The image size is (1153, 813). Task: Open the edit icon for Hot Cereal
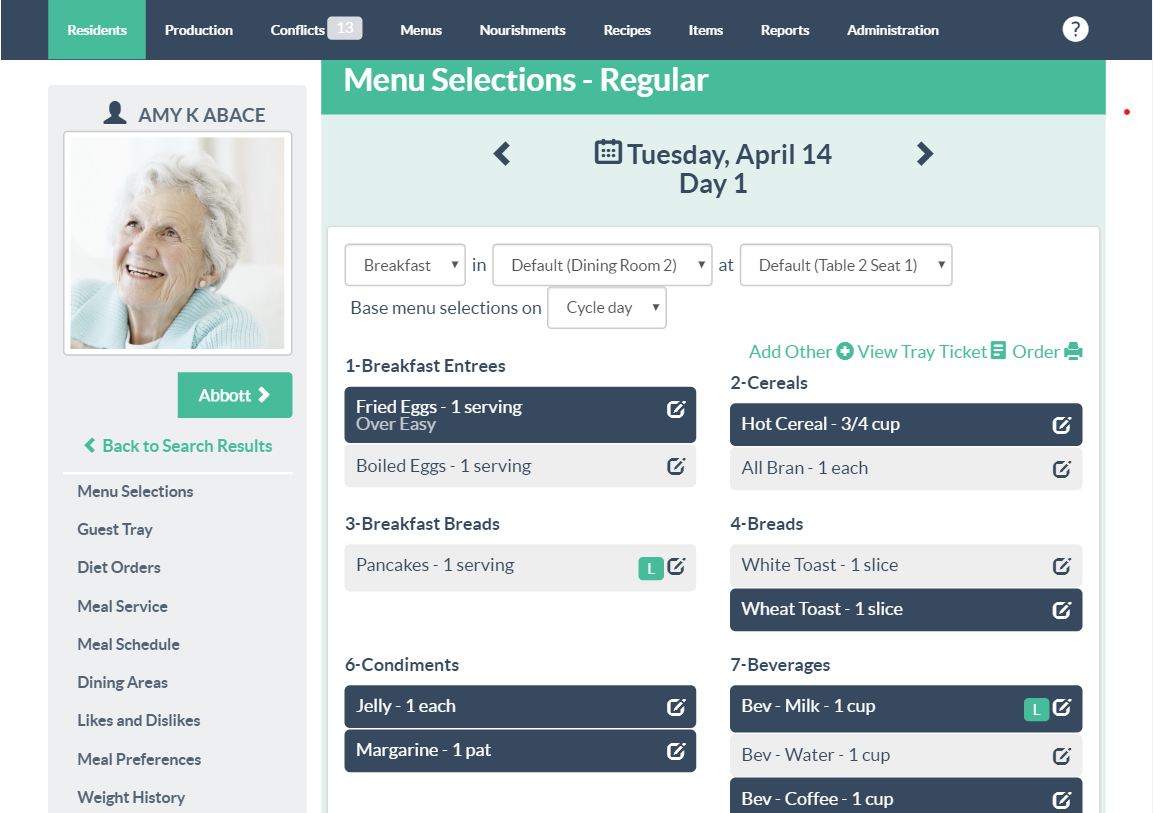click(x=1062, y=424)
